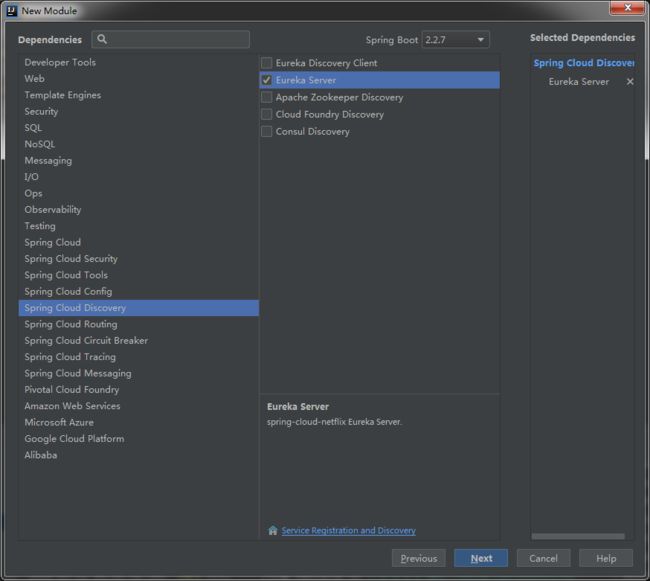Image resolution: width=650 pixels, height=581 pixels.
Task: Select the Consul Discovery label
Action: (313, 131)
